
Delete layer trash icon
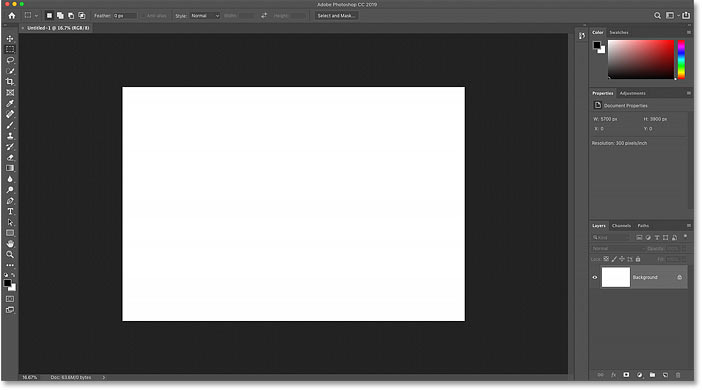[x=678, y=375]
